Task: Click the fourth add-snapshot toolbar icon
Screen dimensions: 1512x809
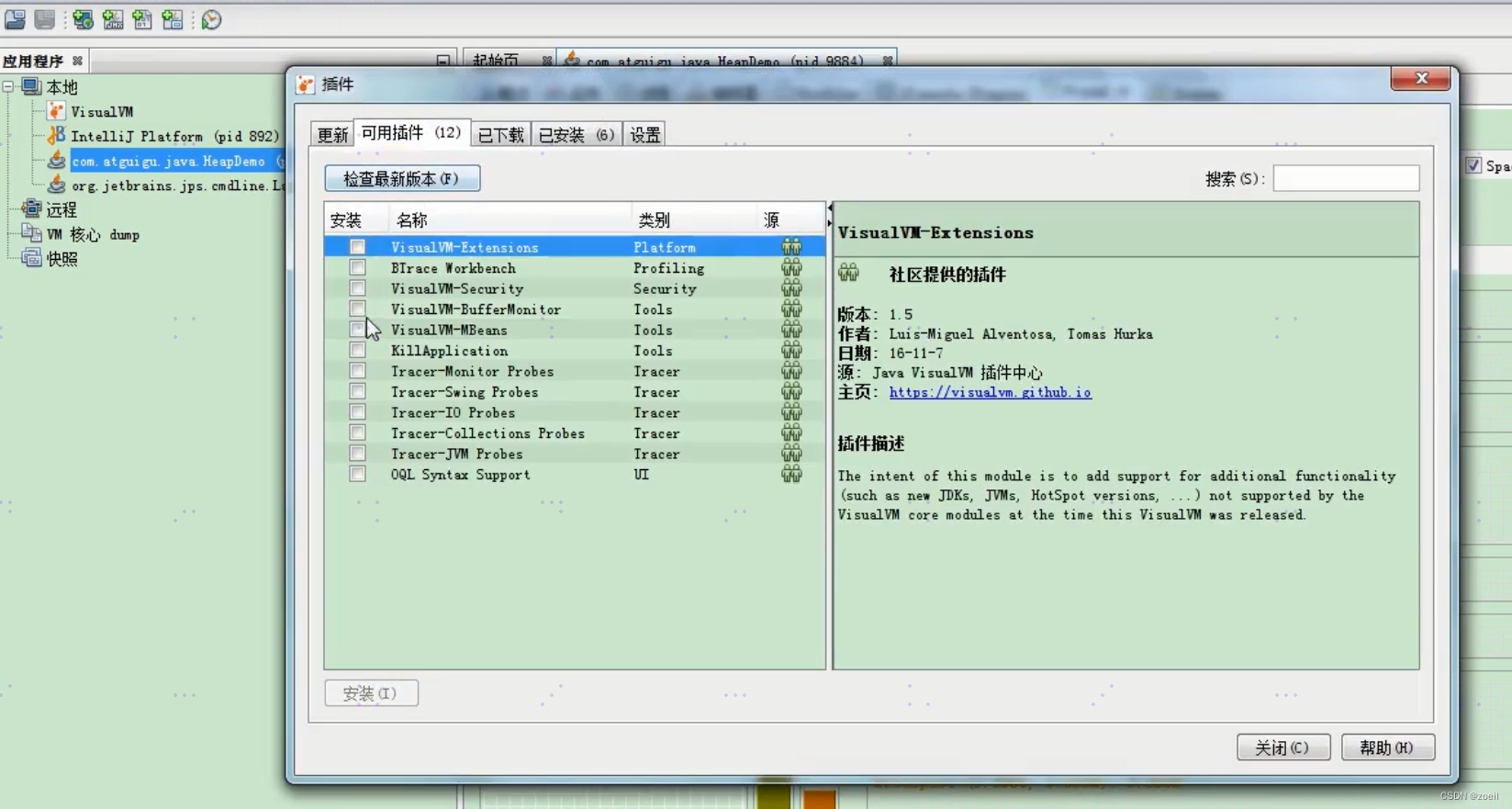Action: click(x=172, y=19)
